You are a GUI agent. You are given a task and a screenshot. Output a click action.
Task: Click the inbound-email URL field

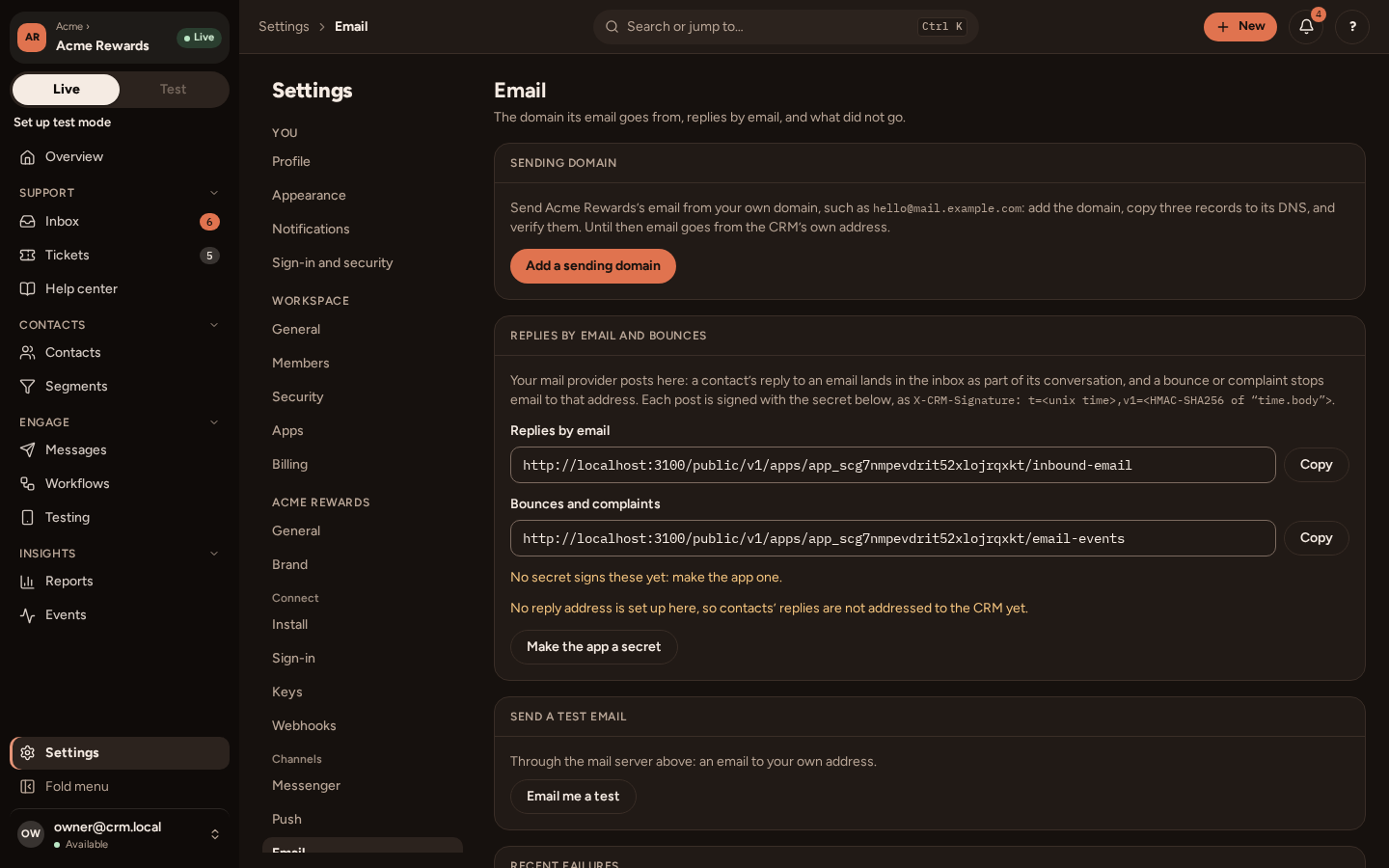pyautogui.click(x=893, y=465)
